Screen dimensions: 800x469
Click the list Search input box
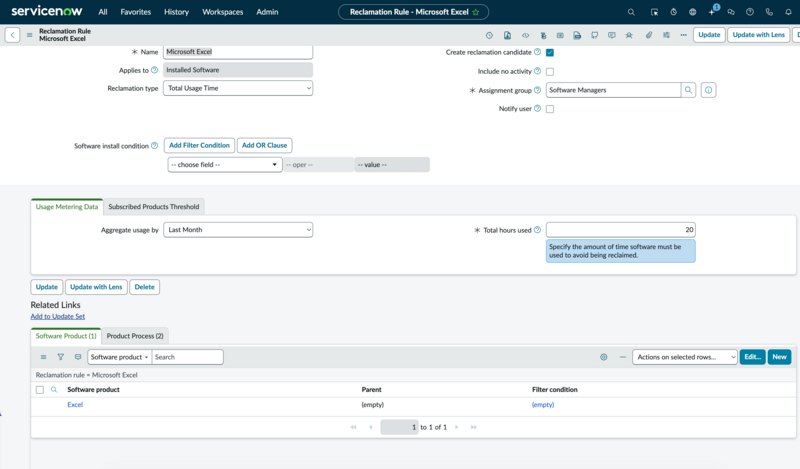click(187, 357)
